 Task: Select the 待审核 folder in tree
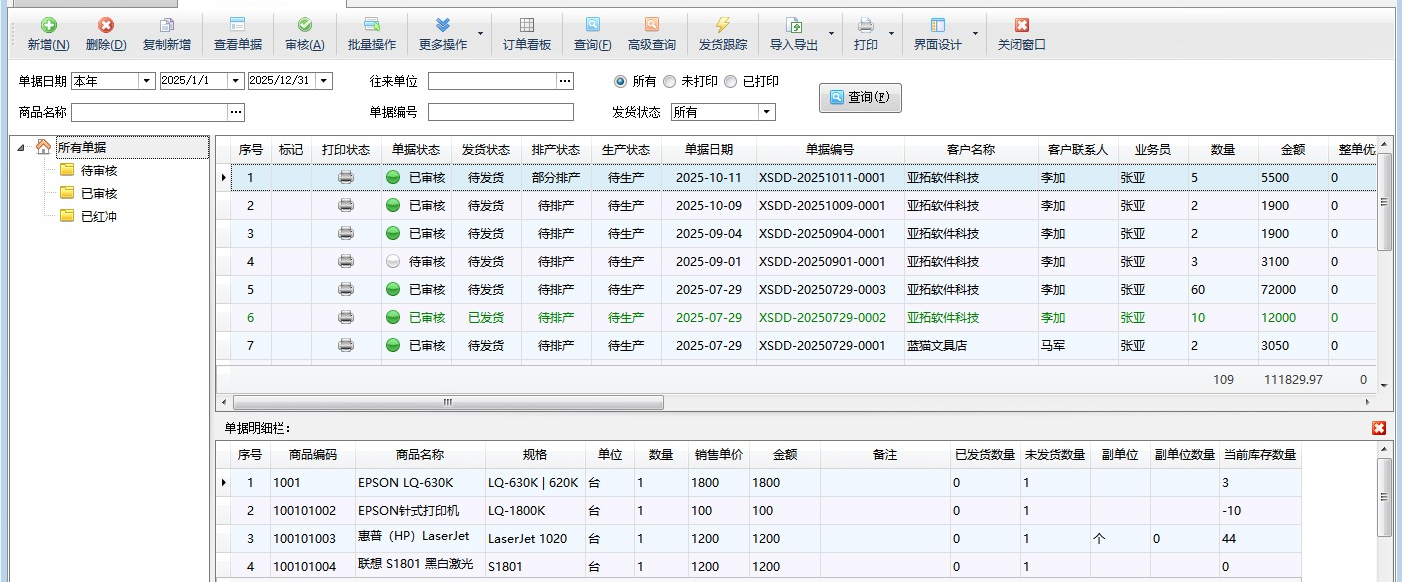(x=98, y=170)
